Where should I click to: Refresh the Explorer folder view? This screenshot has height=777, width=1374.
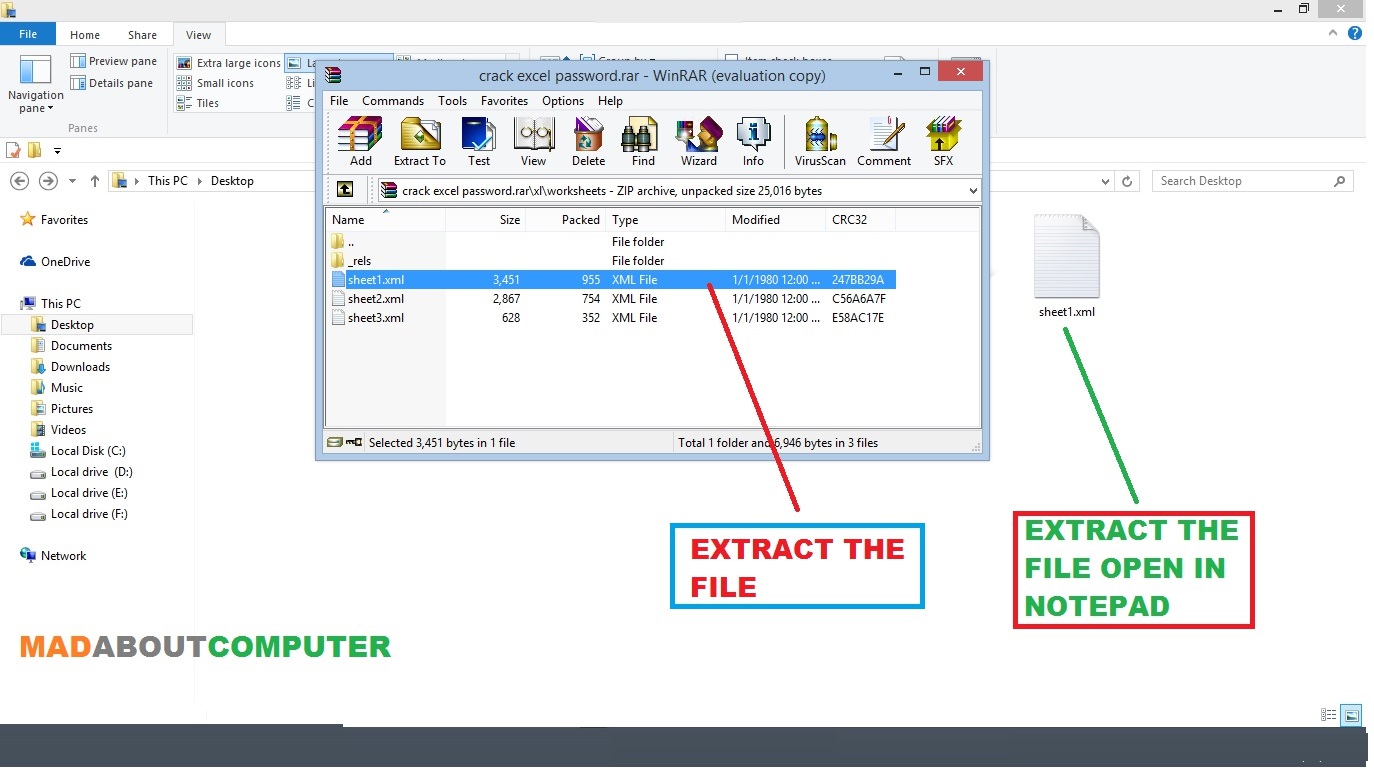(x=1128, y=181)
